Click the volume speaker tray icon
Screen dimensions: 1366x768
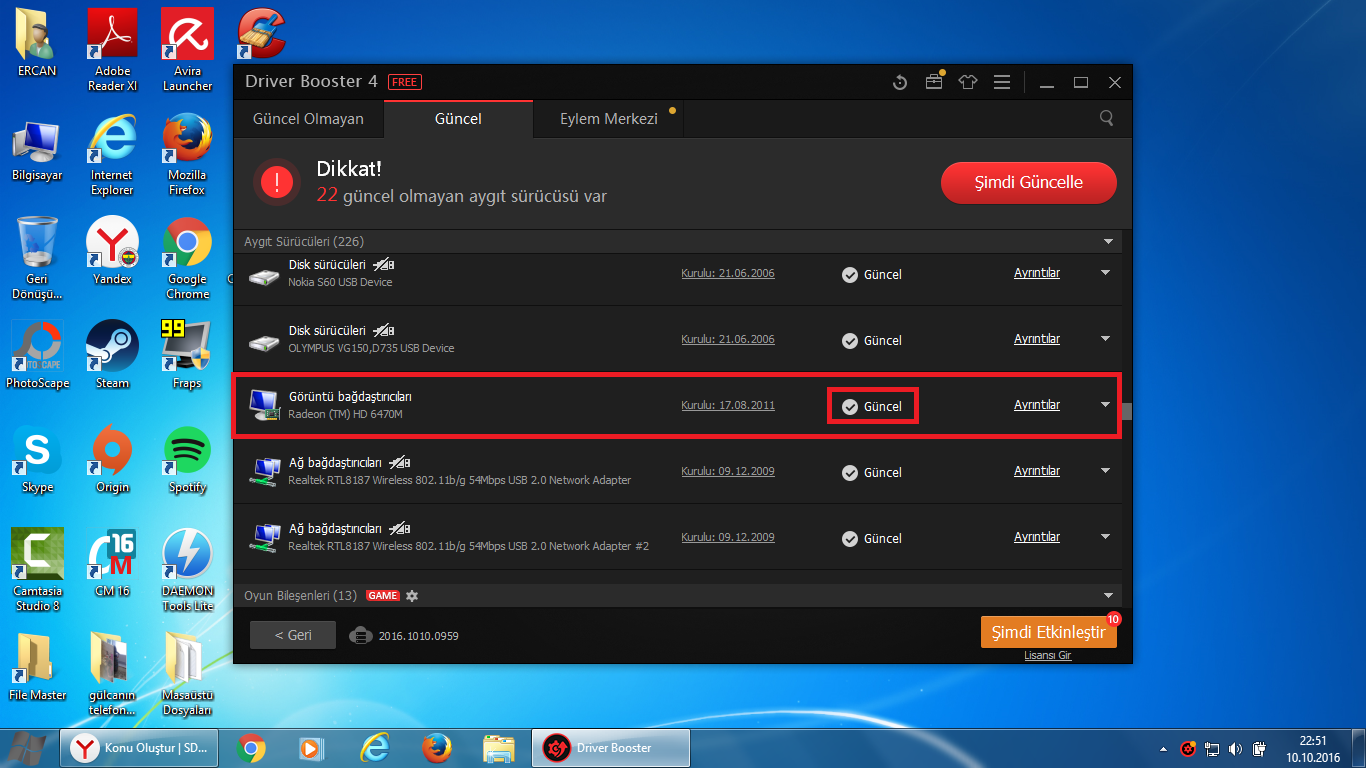pyautogui.click(x=1235, y=748)
